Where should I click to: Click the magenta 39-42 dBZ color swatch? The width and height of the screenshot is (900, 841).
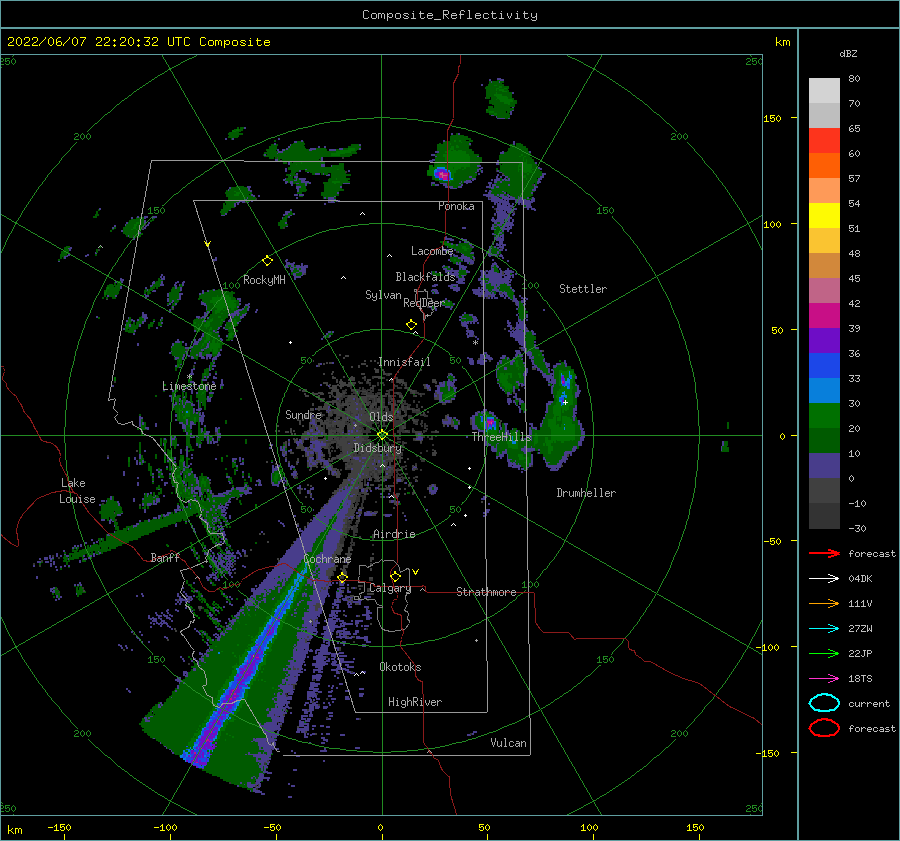click(824, 316)
